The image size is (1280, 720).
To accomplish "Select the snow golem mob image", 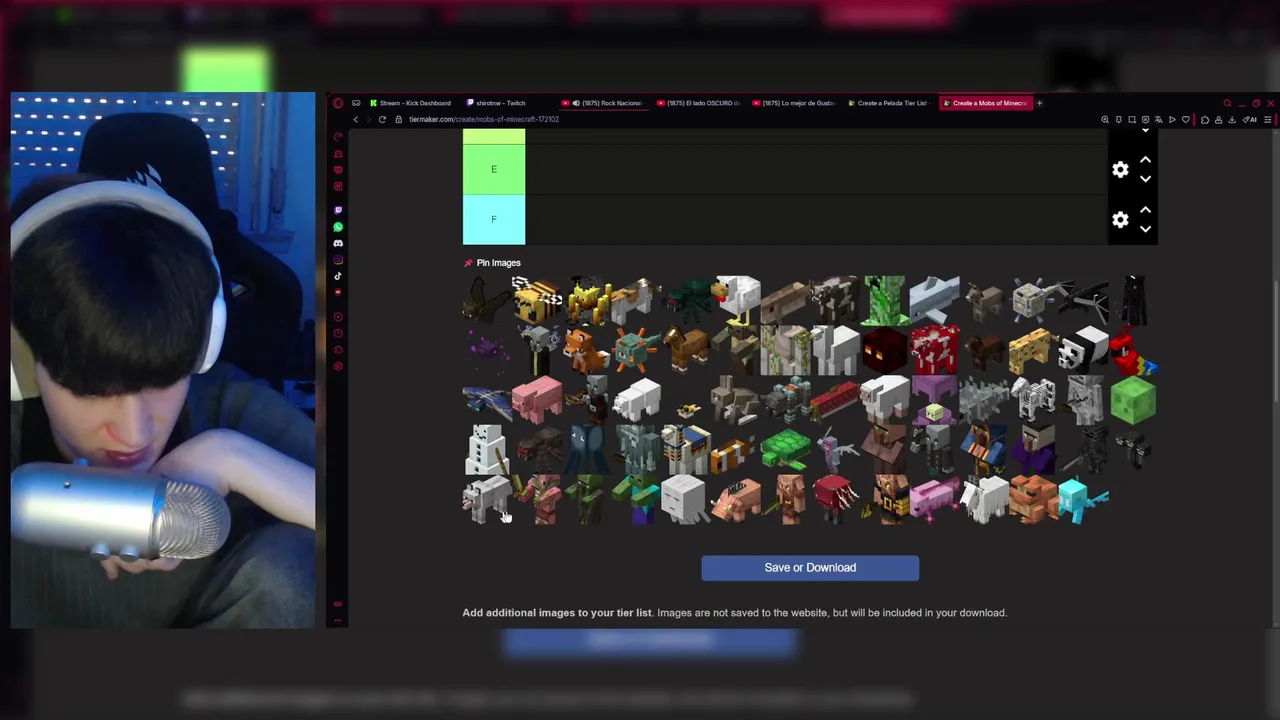I will coord(487,451).
